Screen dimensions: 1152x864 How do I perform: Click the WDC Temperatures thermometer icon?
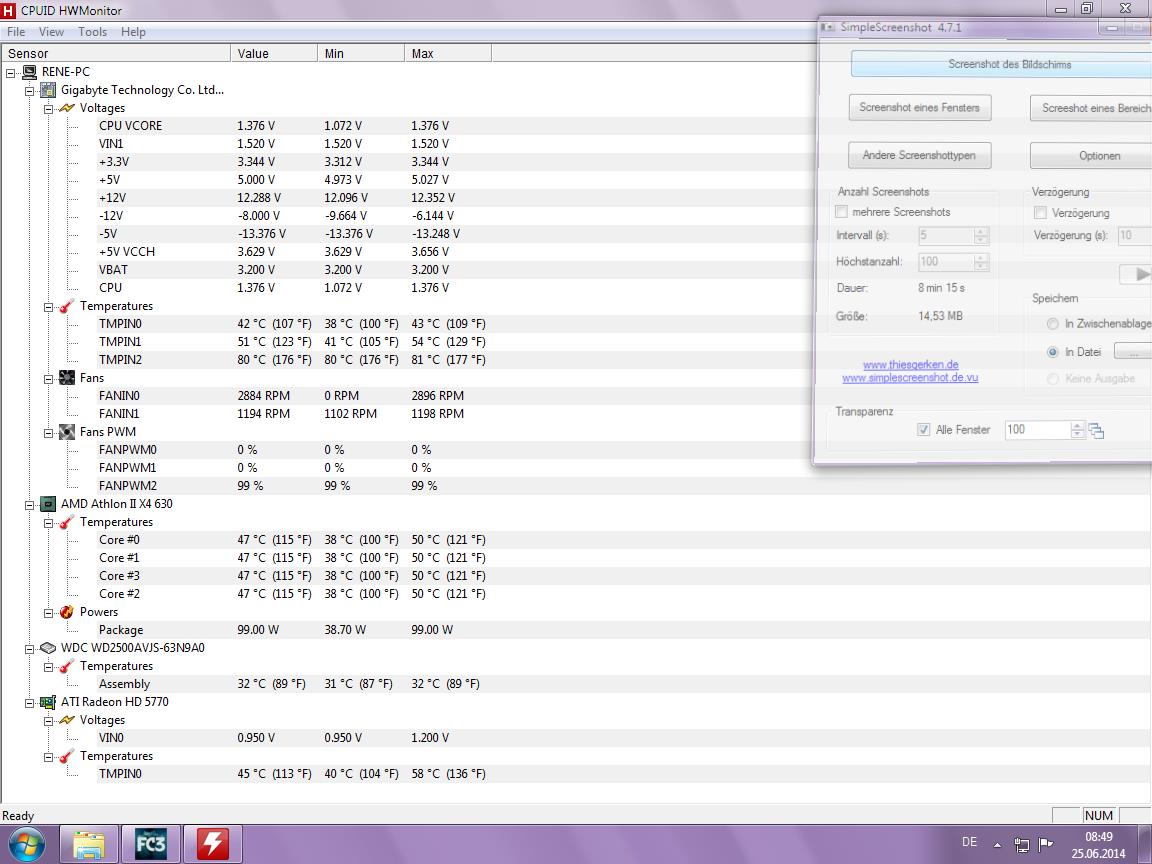tap(67, 666)
